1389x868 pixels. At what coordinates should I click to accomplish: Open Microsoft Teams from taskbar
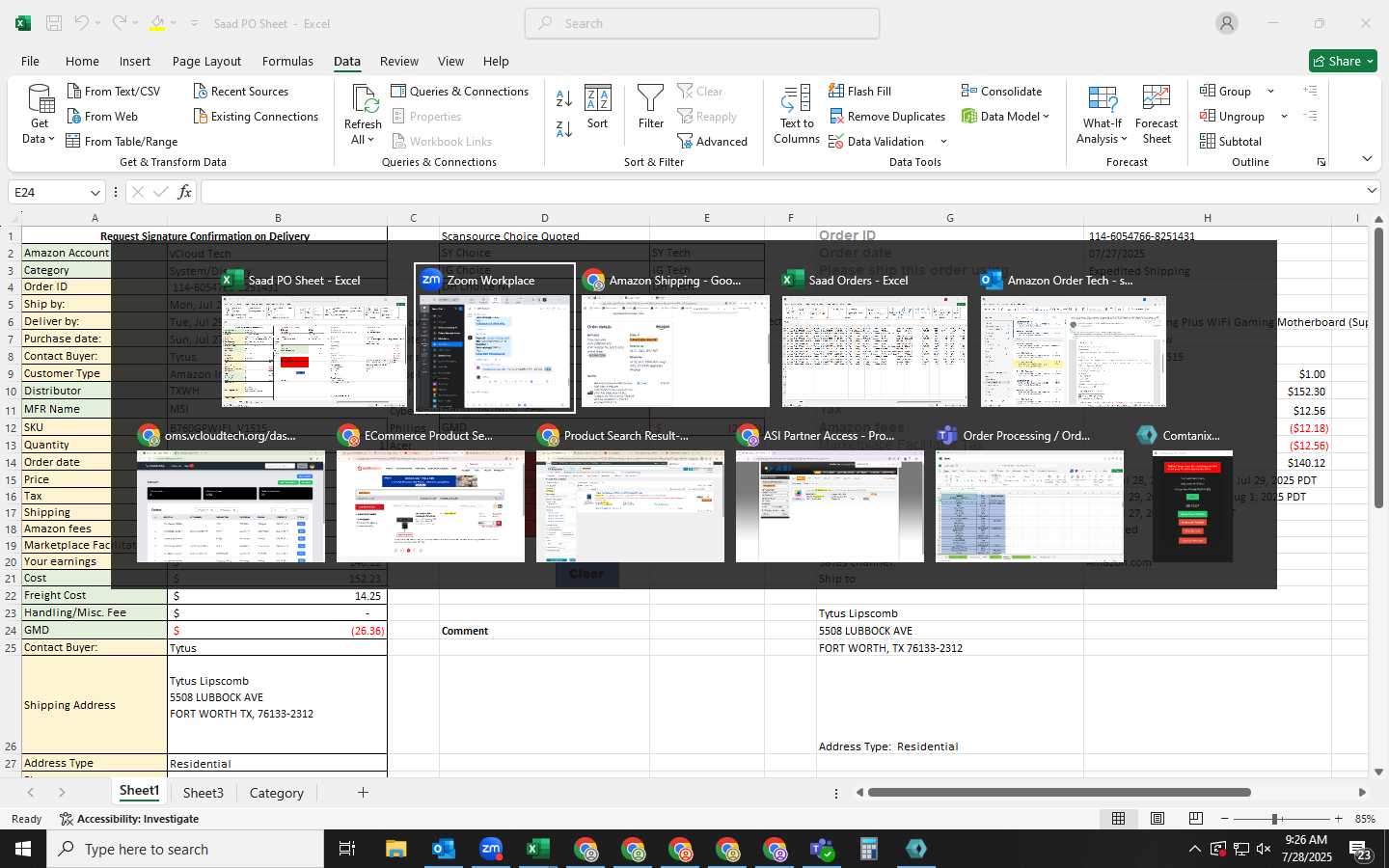[822, 849]
